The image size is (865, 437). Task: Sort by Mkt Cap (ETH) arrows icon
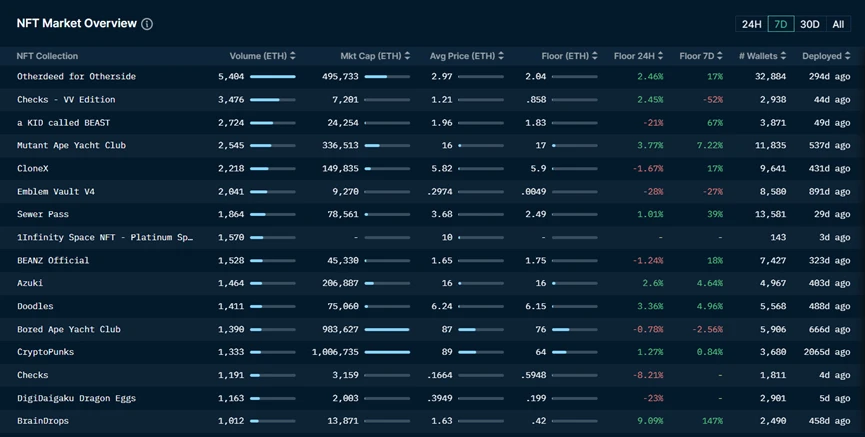point(407,56)
